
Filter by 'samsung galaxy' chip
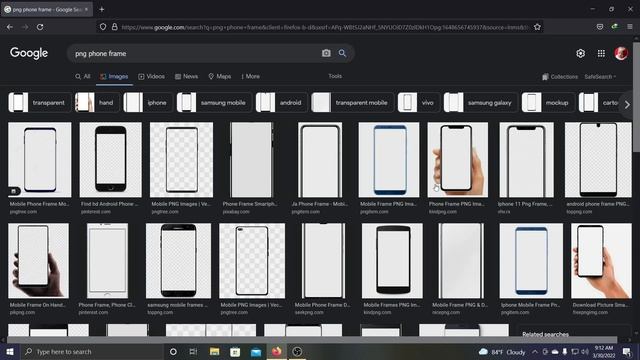coord(480,102)
